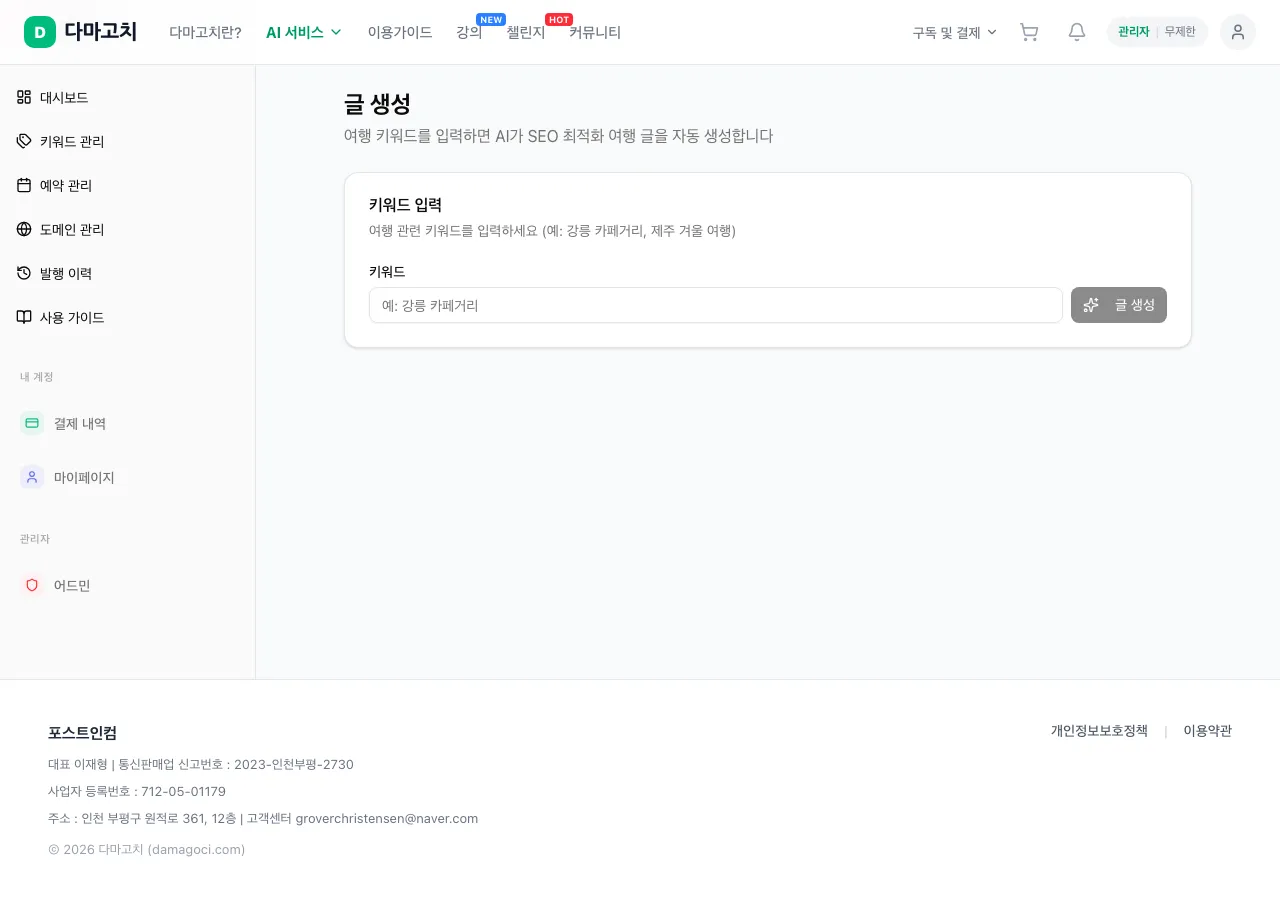The width and height of the screenshot is (1280, 900).
Task: Open the 강의 menu item
Action: [469, 32]
